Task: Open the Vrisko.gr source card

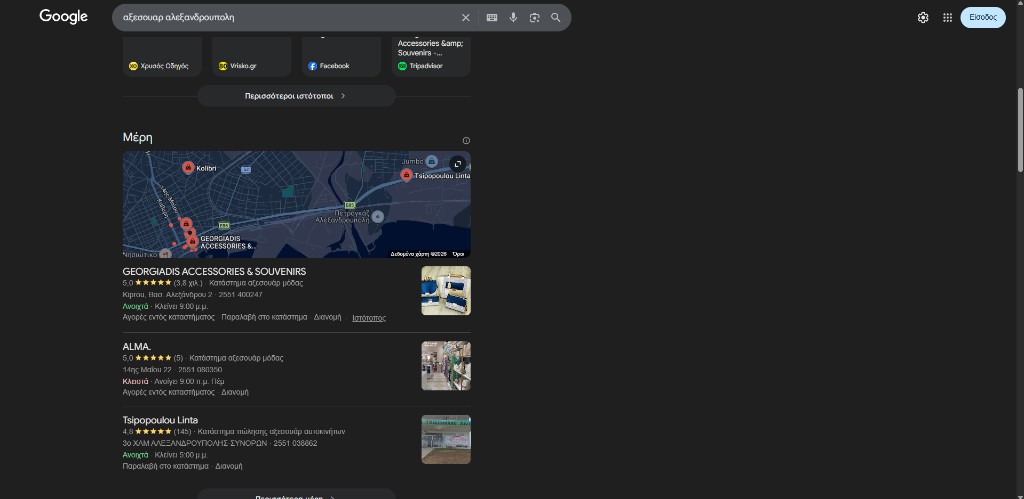Action: point(251,57)
